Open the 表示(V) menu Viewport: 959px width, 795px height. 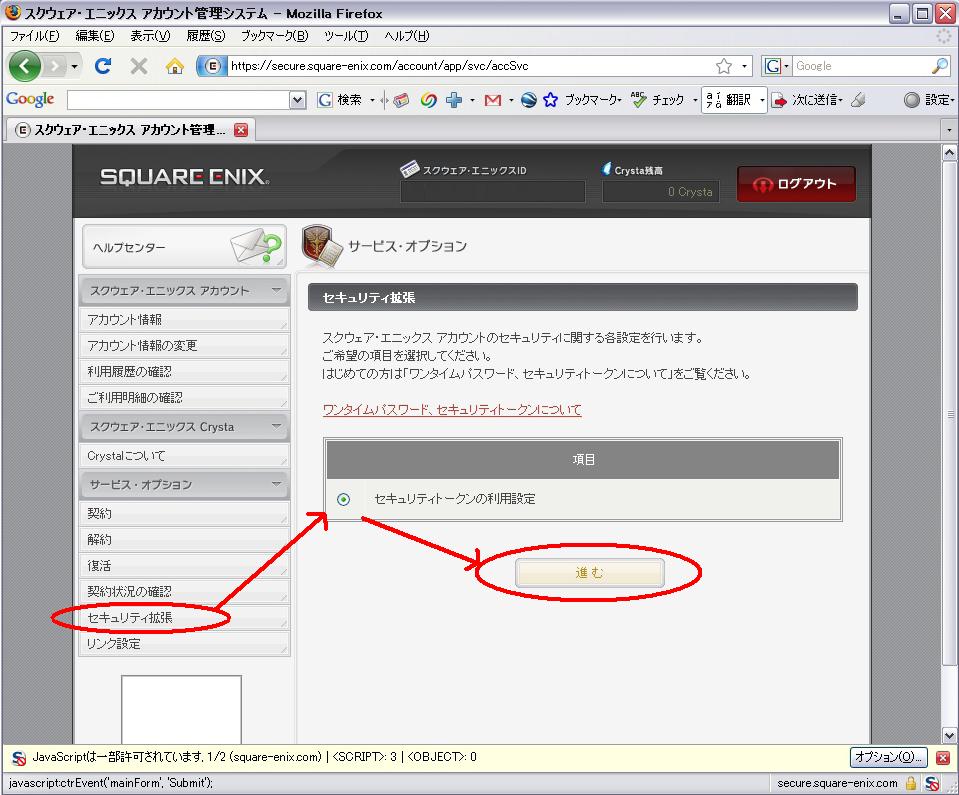[x=150, y=35]
